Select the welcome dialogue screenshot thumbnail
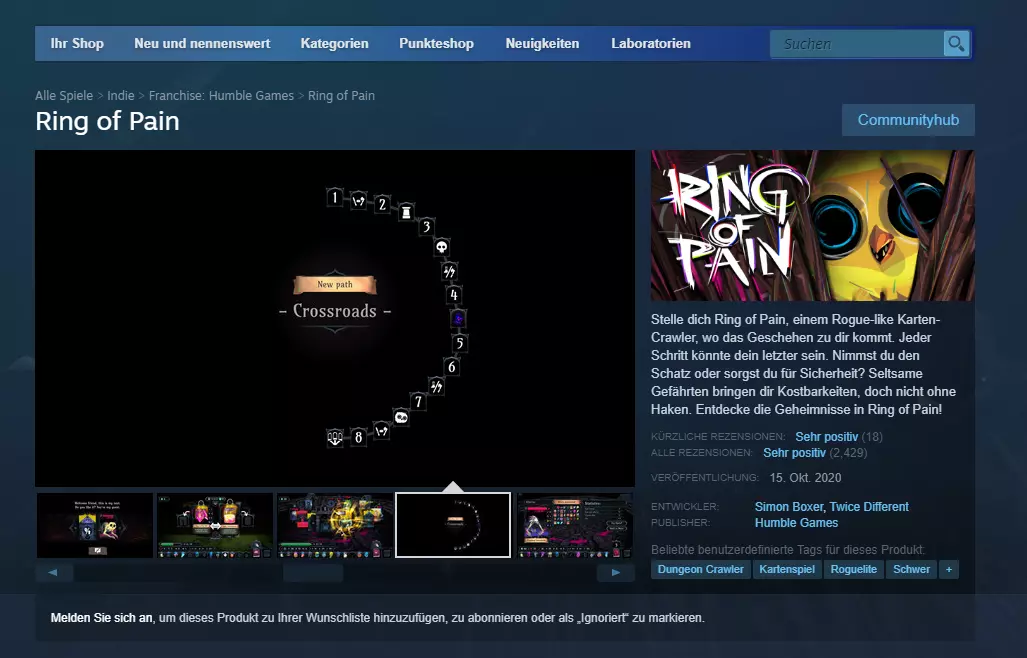Viewport: 1027px width, 658px height. pyautogui.click(x=95, y=525)
